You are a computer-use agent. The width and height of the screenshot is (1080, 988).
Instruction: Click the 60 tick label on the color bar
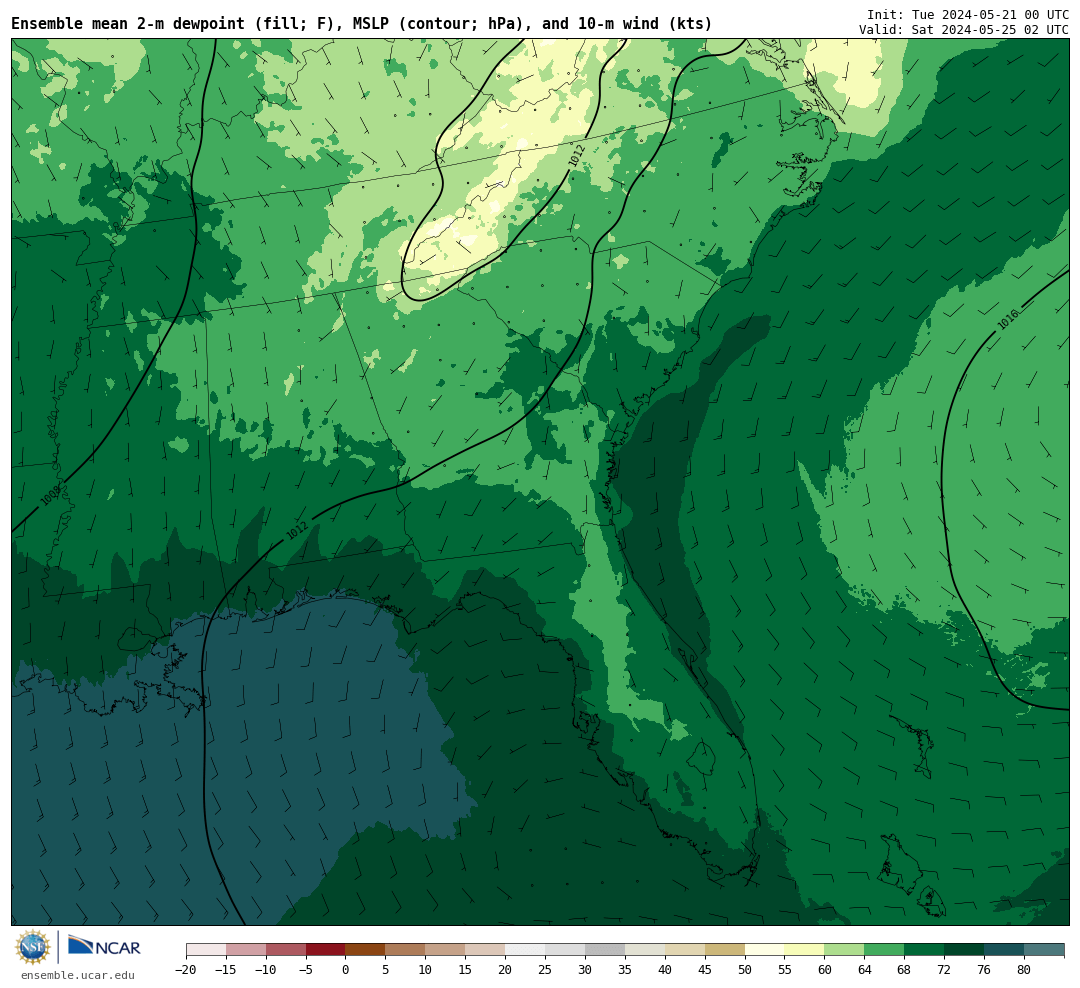pos(825,970)
